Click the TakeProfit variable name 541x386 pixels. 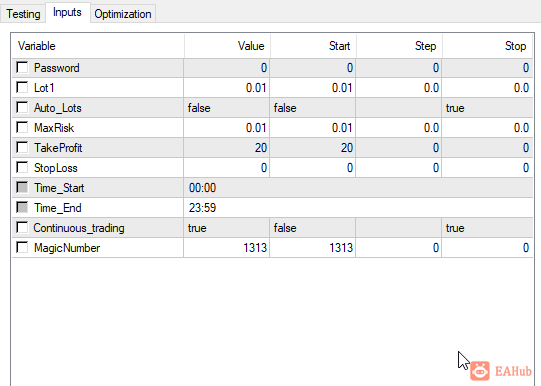click(58, 148)
